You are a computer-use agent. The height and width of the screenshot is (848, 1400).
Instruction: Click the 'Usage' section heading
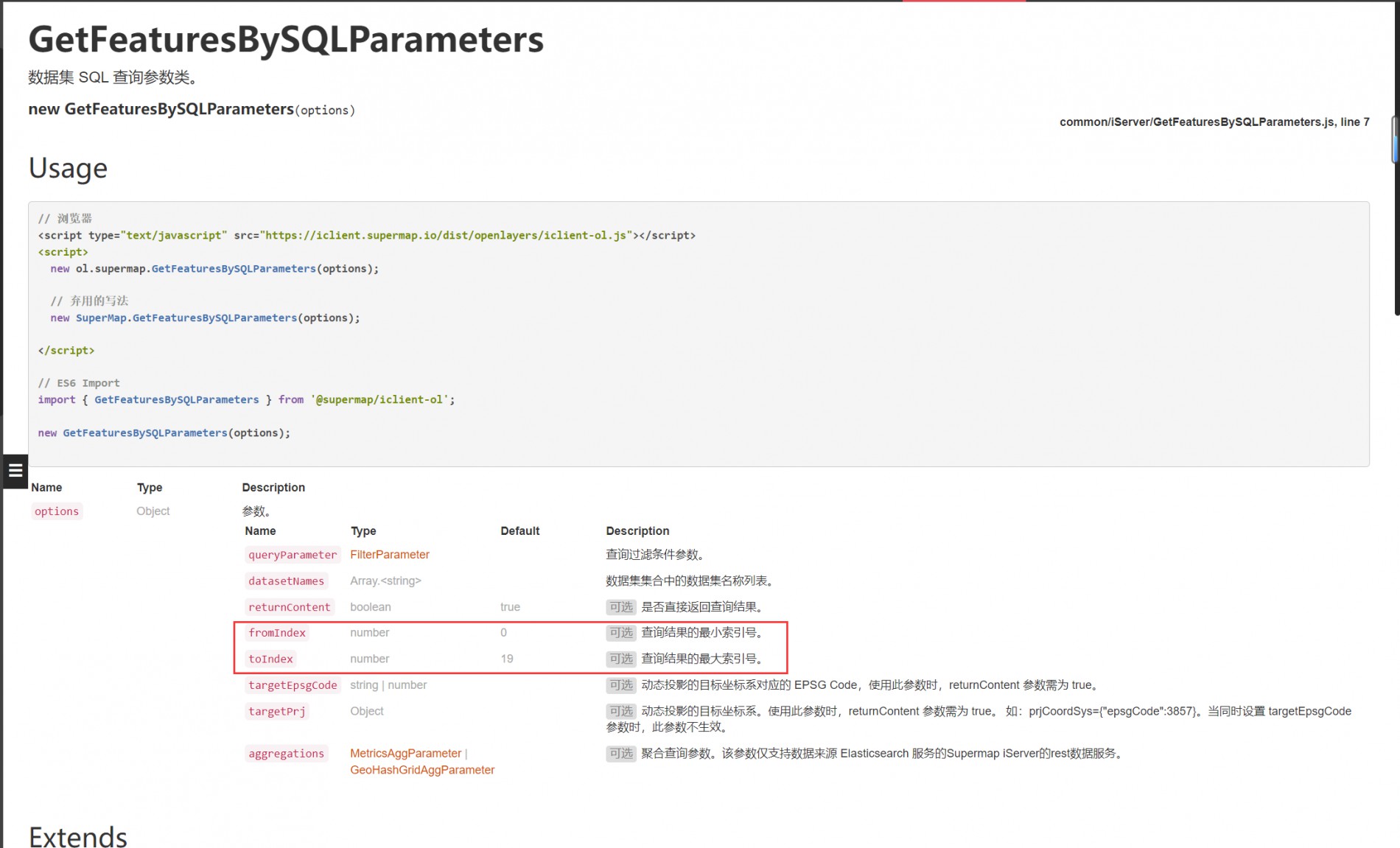pos(68,169)
